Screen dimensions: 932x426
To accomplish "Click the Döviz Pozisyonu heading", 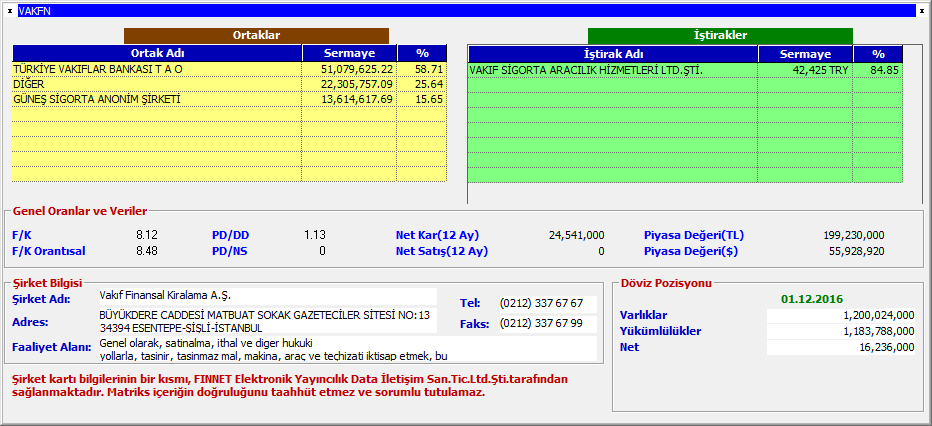I will tap(666, 283).
